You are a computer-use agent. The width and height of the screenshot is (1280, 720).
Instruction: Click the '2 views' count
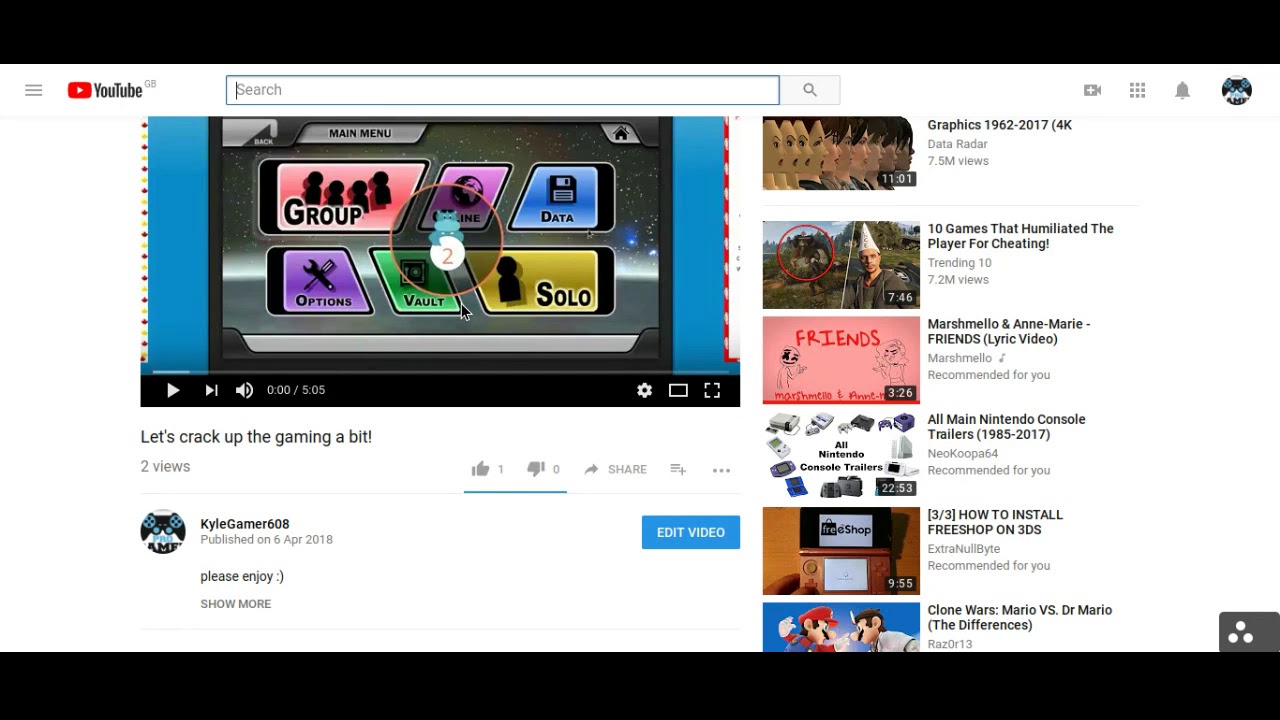point(165,467)
